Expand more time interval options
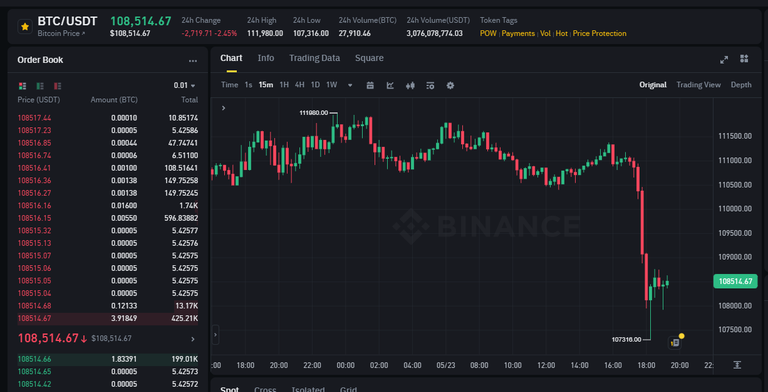This screenshot has width=768, height=392. [x=350, y=85]
